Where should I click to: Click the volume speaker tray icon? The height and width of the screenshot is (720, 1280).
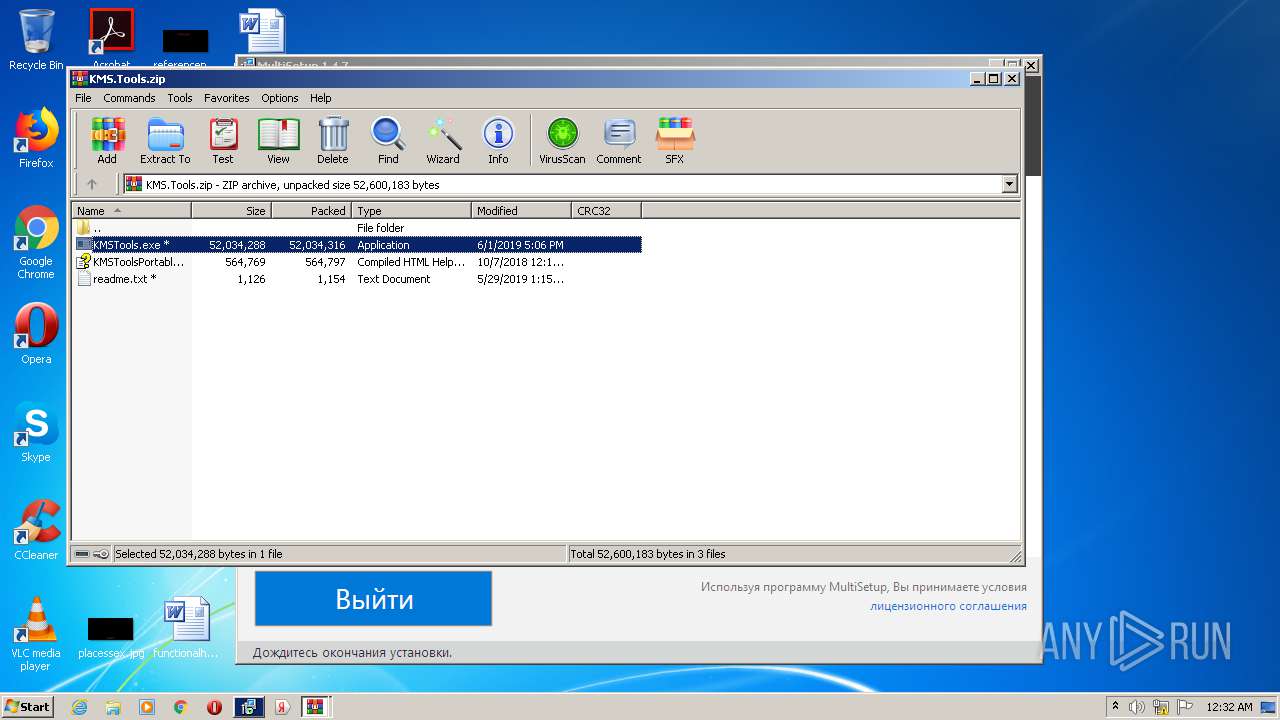tap(1137, 707)
